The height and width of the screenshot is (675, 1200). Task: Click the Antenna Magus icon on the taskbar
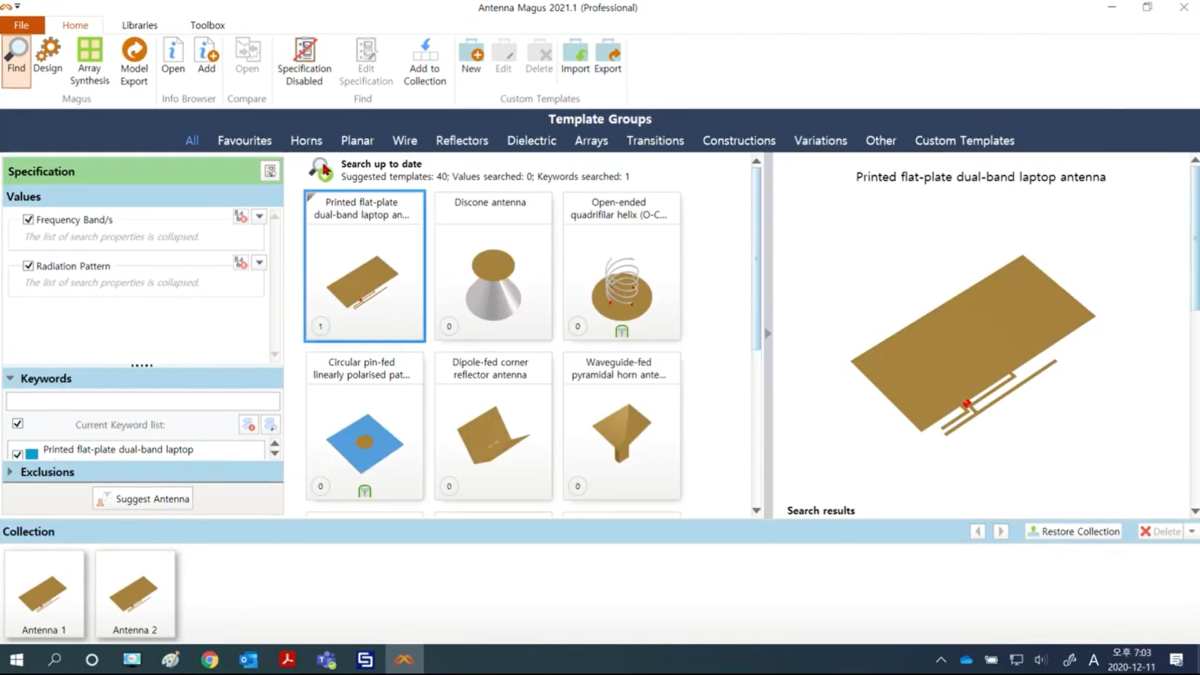pos(404,660)
